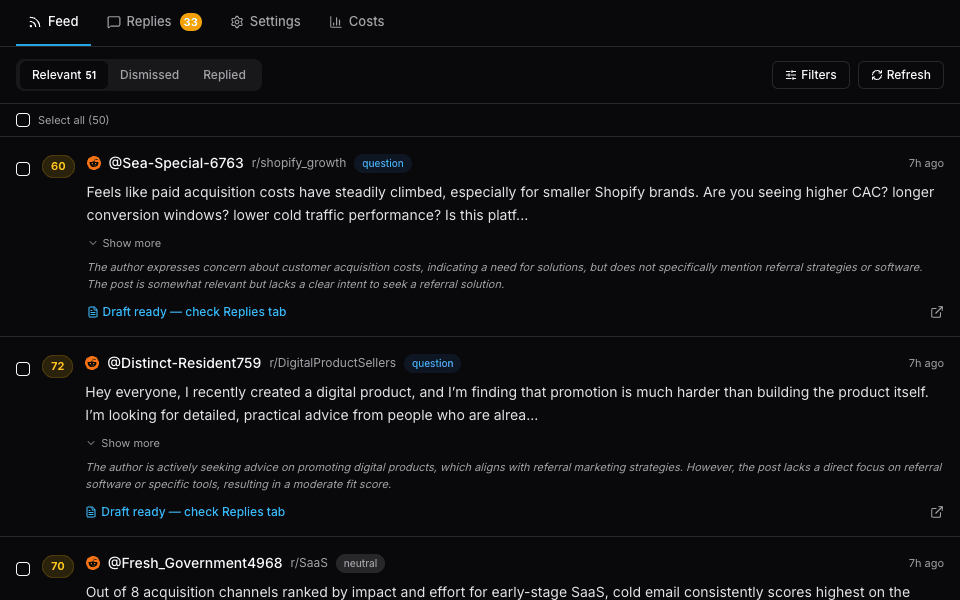Expand Show more on the Shopify CAC post
The height and width of the screenshot is (600, 960).
coord(124,243)
